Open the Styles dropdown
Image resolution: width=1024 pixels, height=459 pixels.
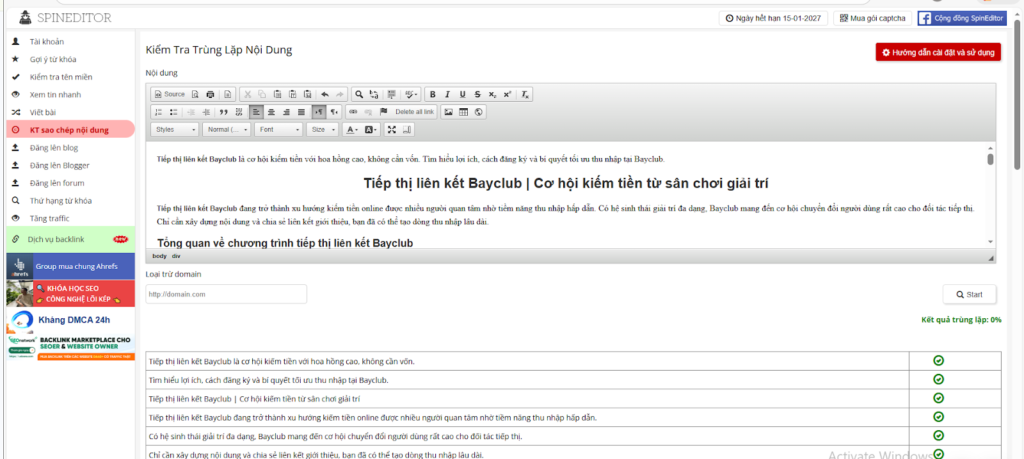[175, 130]
